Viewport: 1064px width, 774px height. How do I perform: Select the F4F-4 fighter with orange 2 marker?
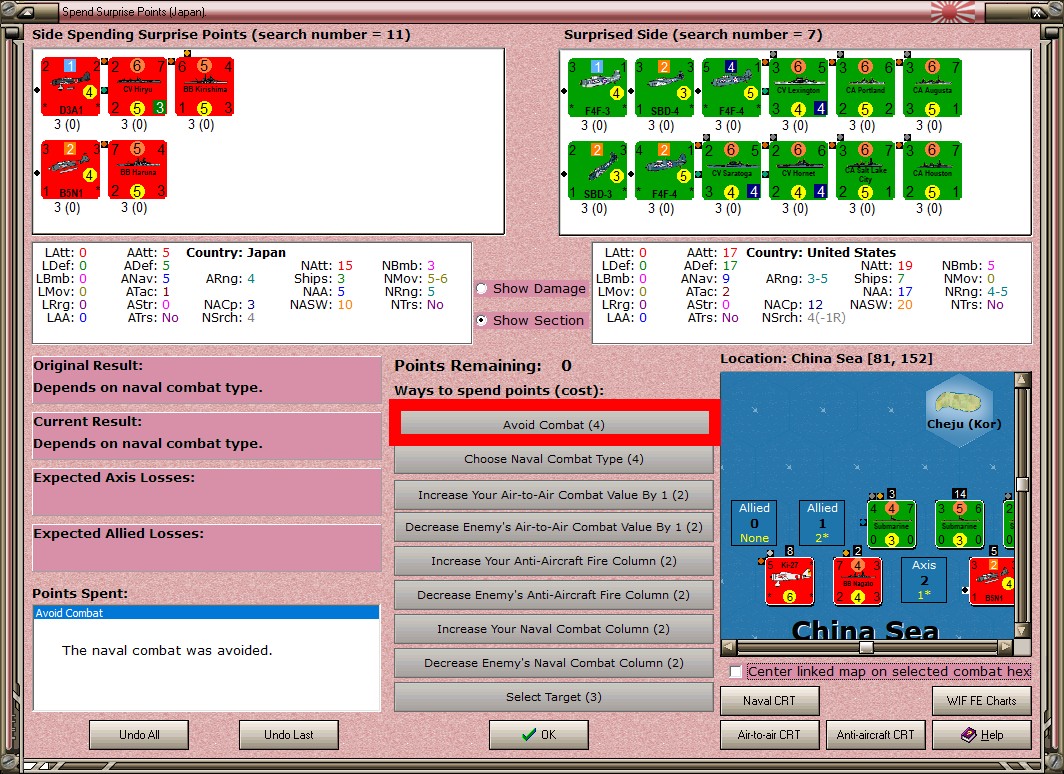click(x=664, y=170)
